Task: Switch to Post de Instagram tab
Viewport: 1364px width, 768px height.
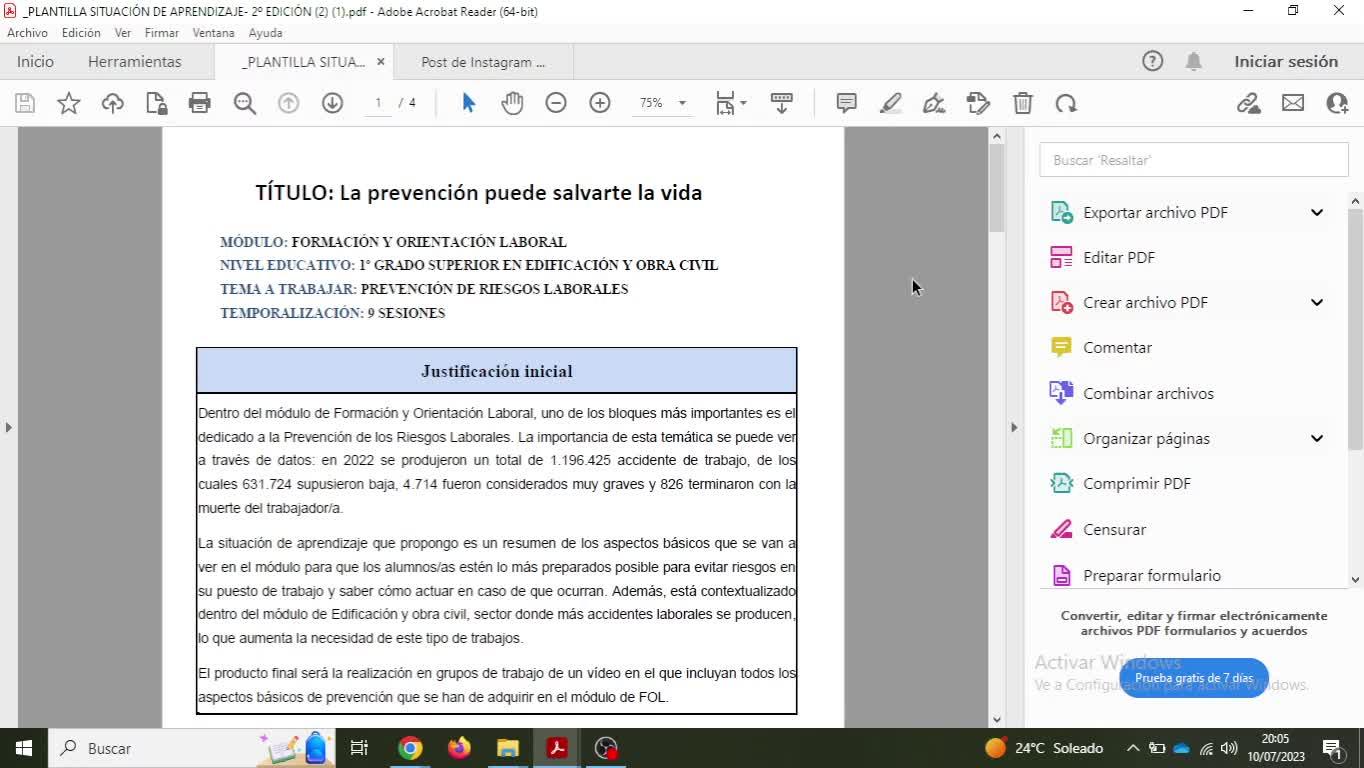Action: click(x=483, y=62)
